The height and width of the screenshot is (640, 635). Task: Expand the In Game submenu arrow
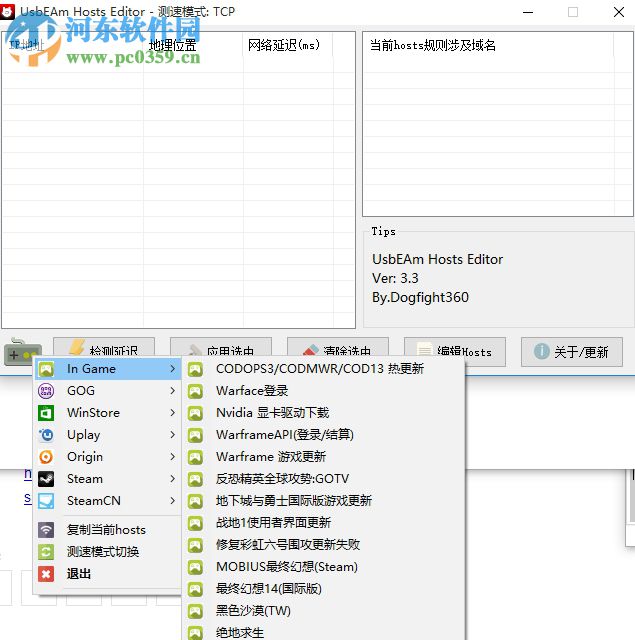pyautogui.click(x=173, y=369)
